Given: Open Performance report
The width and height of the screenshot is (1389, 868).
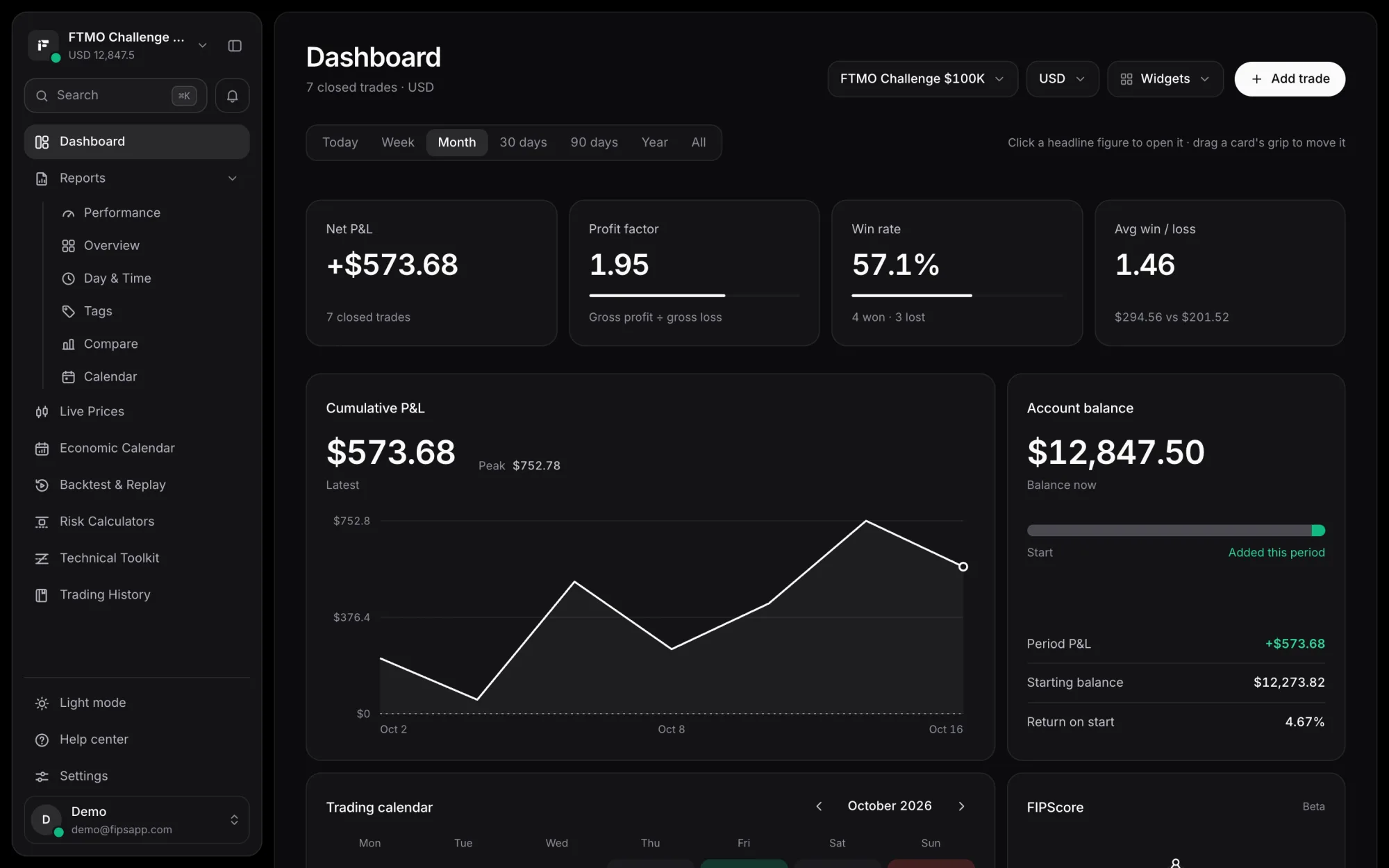Looking at the screenshot, I should [x=122, y=213].
